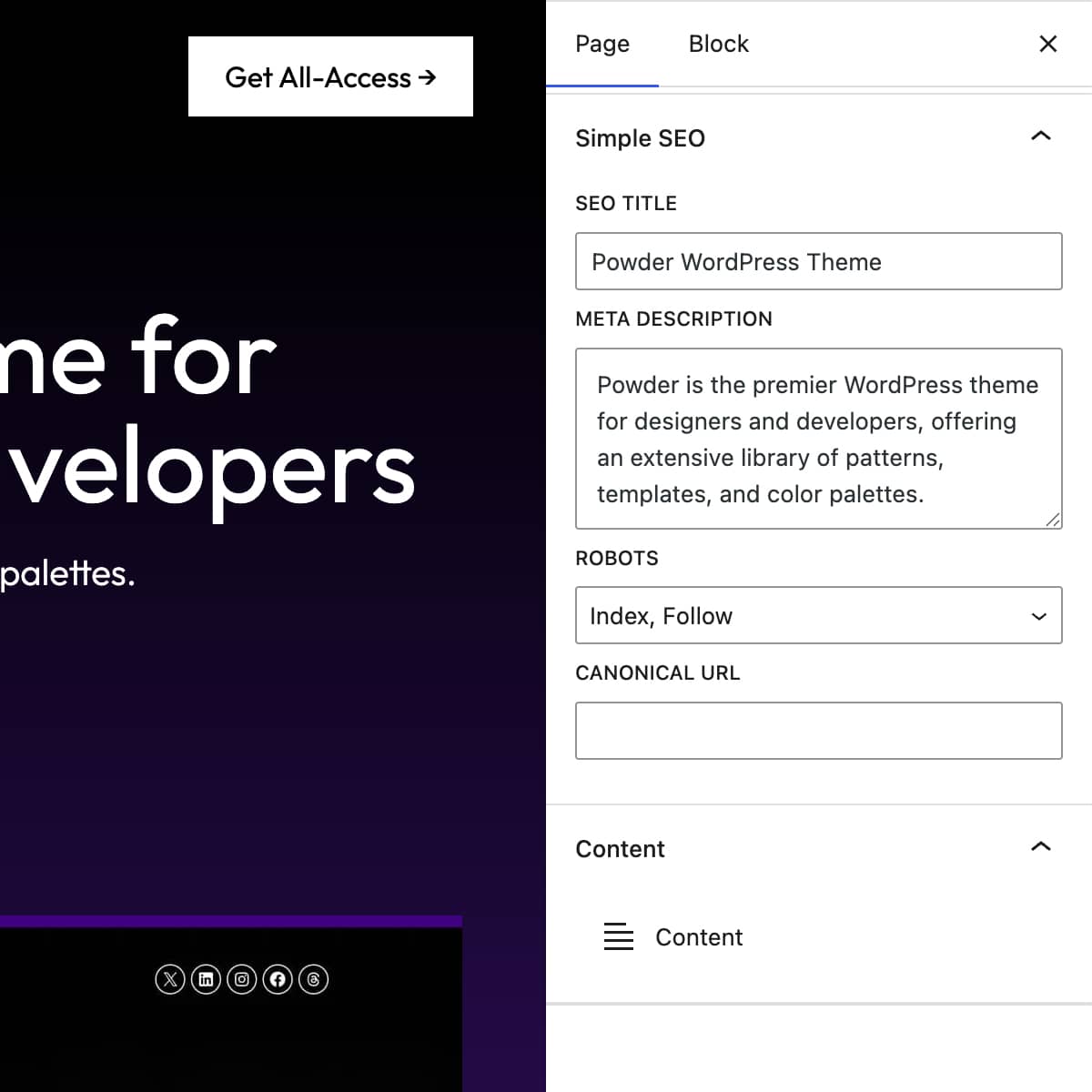1092x1092 pixels.
Task: Click the Get All-Access button
Action: tap(330, 77)
